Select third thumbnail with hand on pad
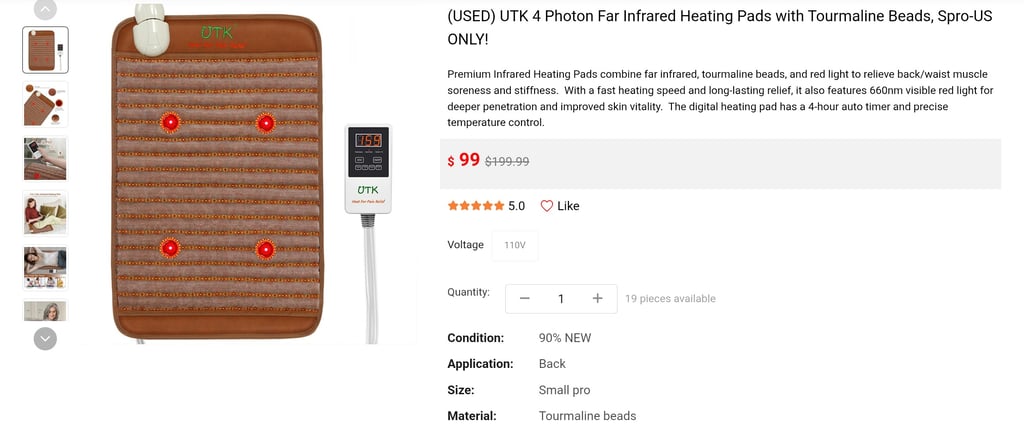1024x434 pixels. (45, 159)
